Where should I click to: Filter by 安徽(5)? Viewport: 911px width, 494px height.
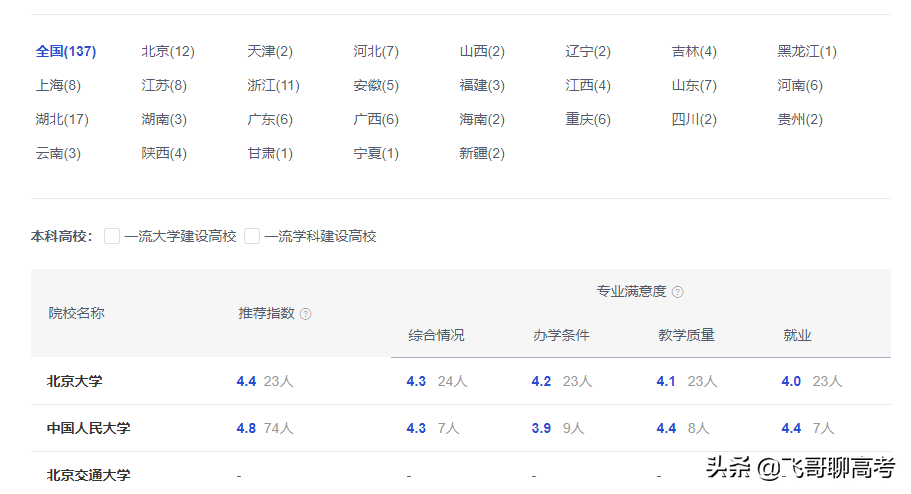(376, 85)
